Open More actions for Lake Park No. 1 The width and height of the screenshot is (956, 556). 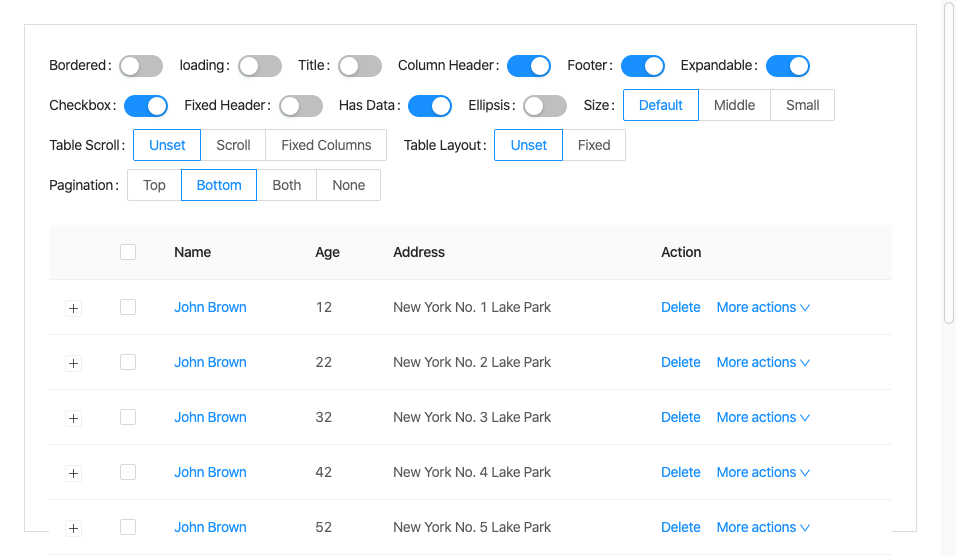762,307
